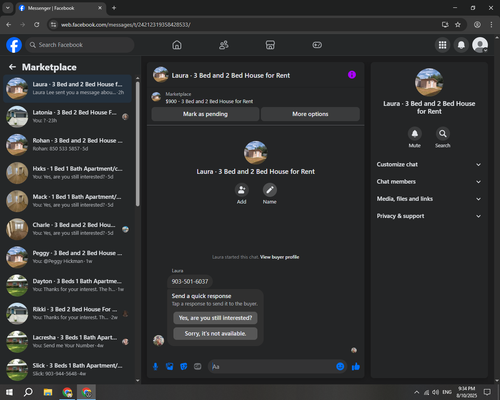Open File Explorer from the taskbar
The height and width of the screenshot is (400, 500).
pos(48,392)
